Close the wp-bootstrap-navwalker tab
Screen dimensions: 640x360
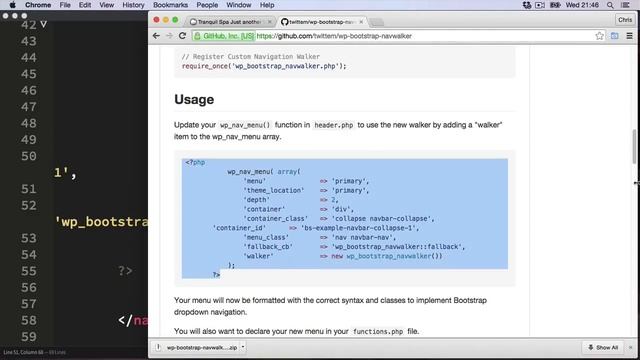pyautogui.click(x=361, y=22)
